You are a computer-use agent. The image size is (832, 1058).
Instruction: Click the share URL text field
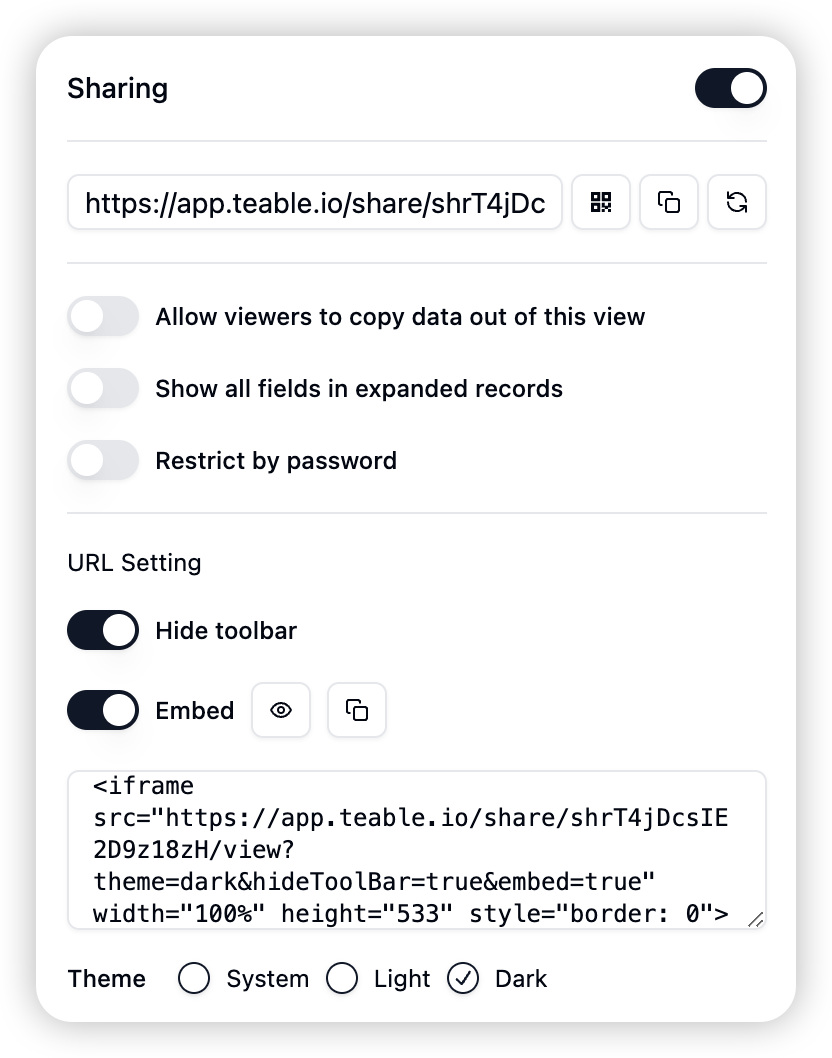click(x=314, y=202)
